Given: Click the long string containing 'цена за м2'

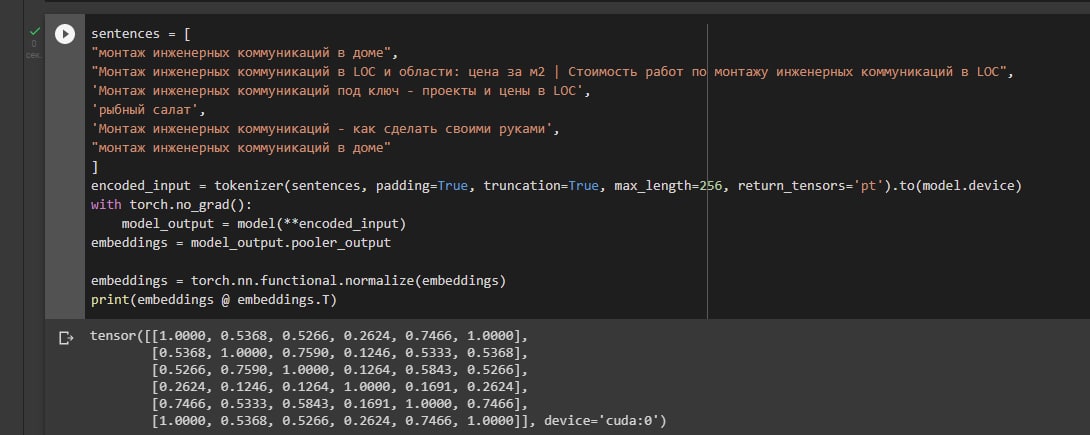Looking at the screenshot, I should [x=550, y=72].
